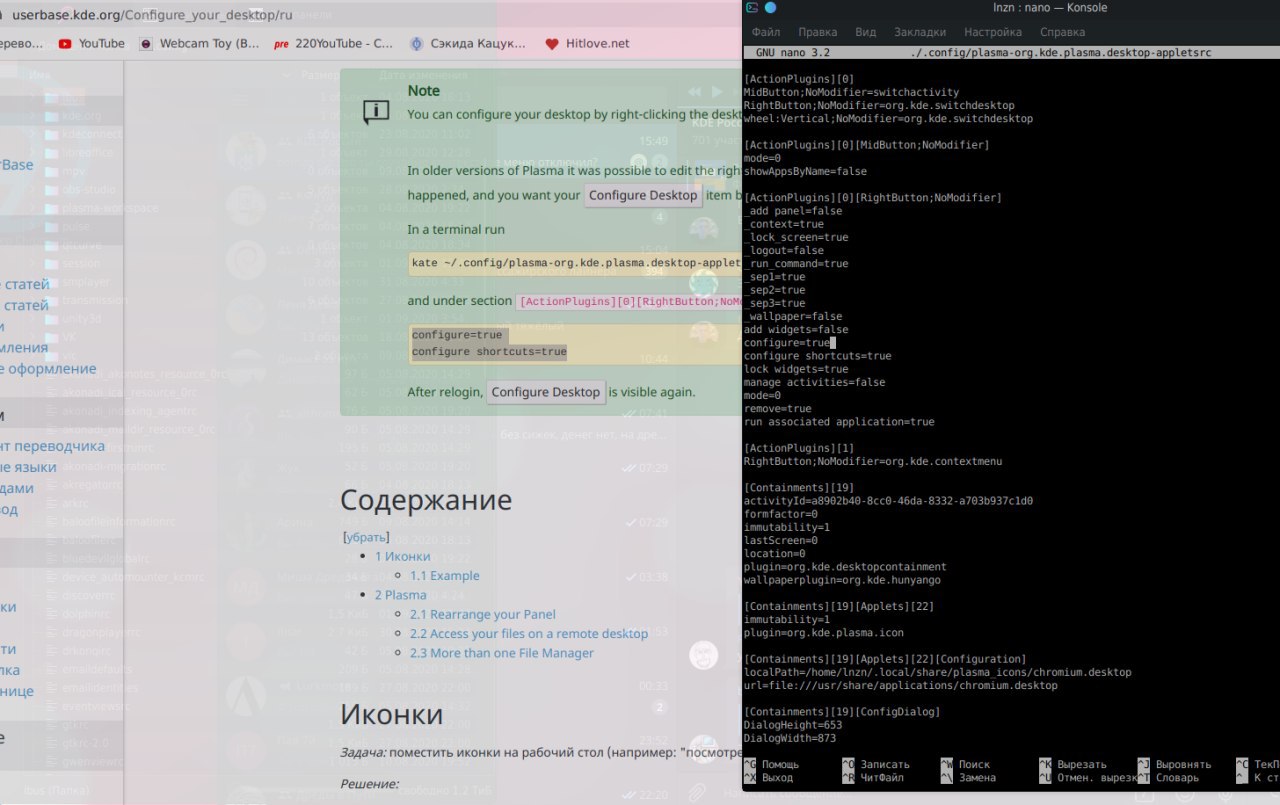The height and width of the screenshot is (805, 1280).
Task: Open '2.2 Access your files on a remote desktop'
Action: [529, 633]
